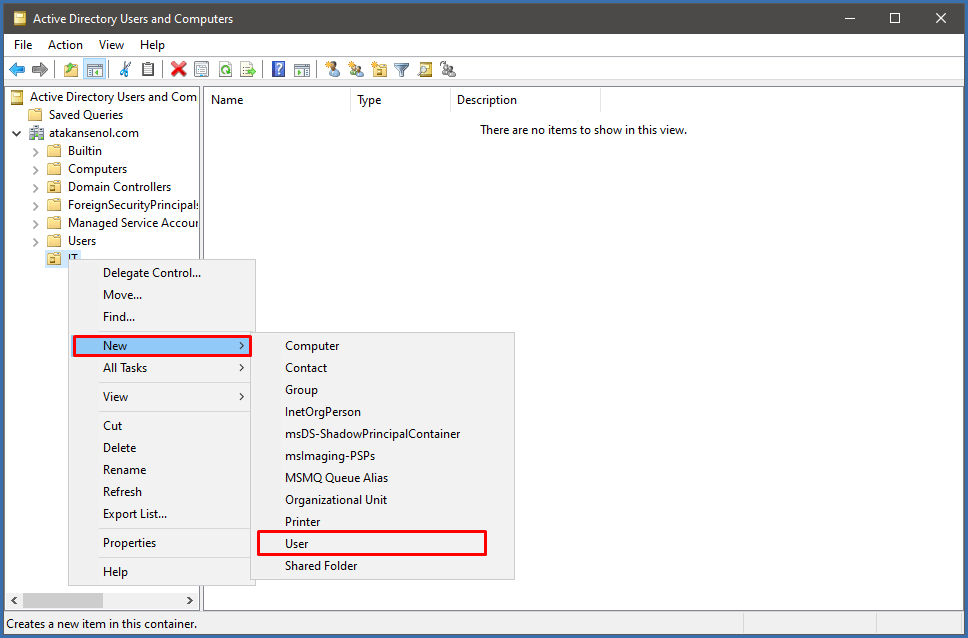The width and height of the screenshot is (968, 638).
Task: Expand the Domain Controllers chevron
Action: pyautogui.click(x=35, y=187)
